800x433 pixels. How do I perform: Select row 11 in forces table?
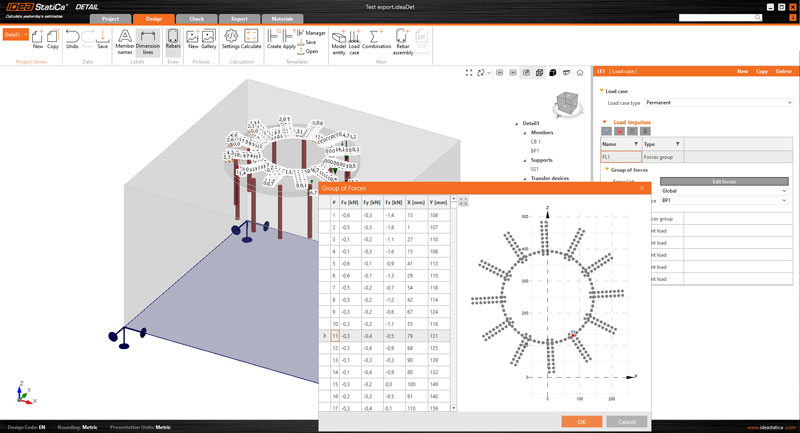(x=334, y=336)
